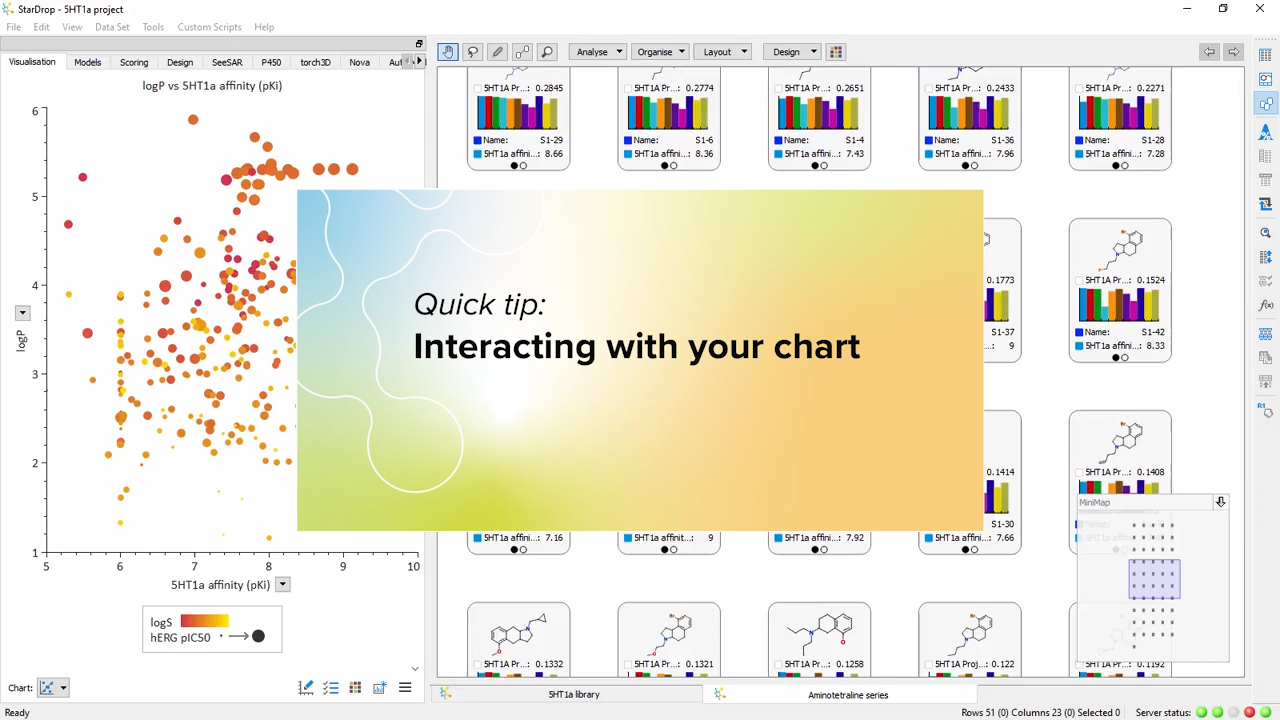The image size is (1280, 720).
Task: Select the pencil draw tool
Action: [497, 52]
